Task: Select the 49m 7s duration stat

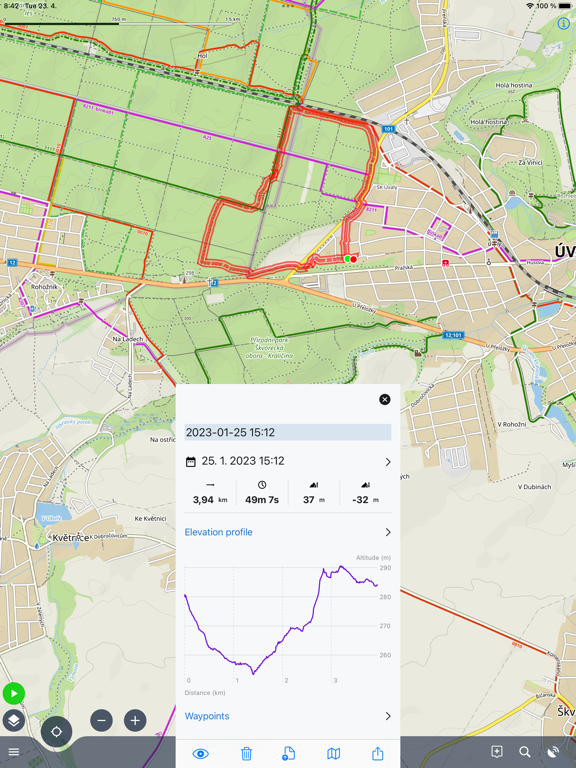Action: 262,494
